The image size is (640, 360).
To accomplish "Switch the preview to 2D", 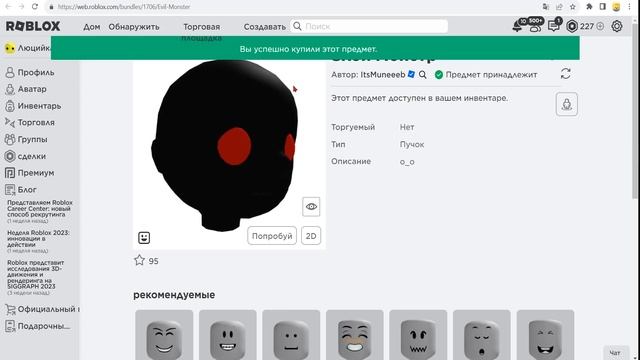I will click(x=311, y=236).
